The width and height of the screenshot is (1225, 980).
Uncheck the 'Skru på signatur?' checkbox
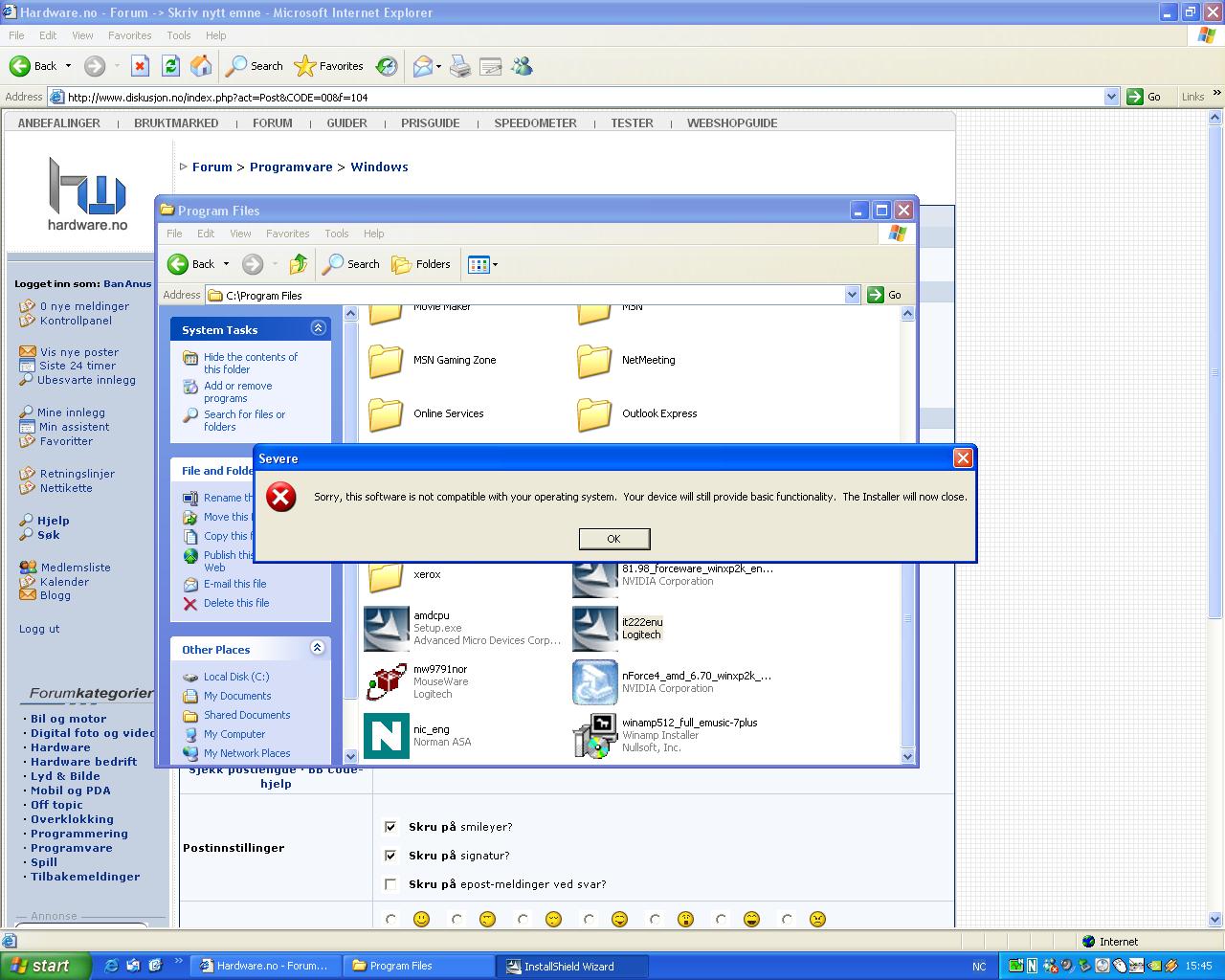coord(390,856)
